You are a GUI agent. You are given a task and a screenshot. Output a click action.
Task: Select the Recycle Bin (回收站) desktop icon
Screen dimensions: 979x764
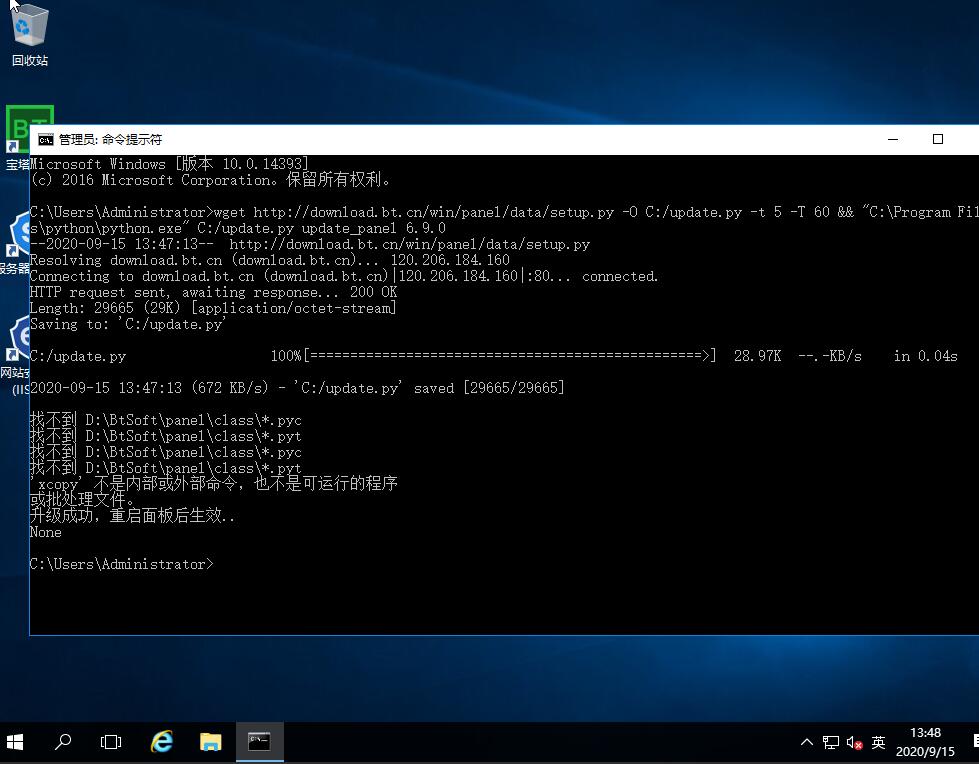(x=29, y=34)
